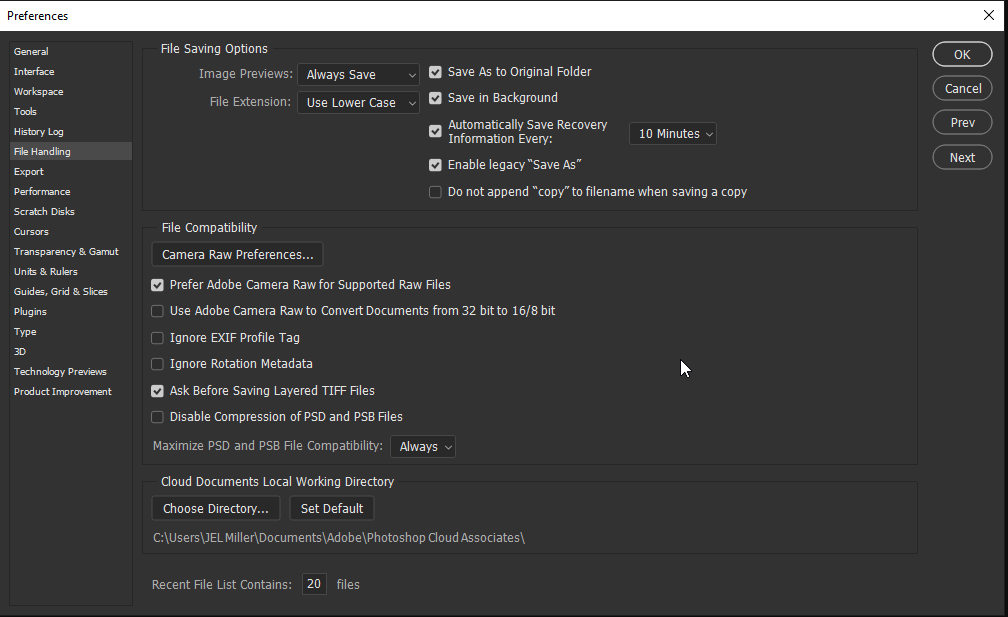Enable Disable Compression of PSD and PSB Files
Screen dimensions: 1008x617
[x=157, y=417]
